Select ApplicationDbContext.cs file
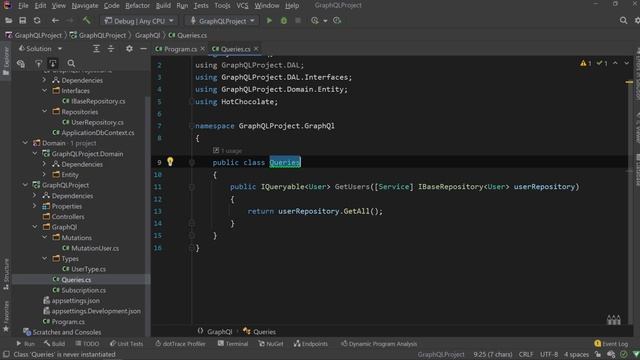This screenshot has width=640, height=360. (x=93, y=133)
